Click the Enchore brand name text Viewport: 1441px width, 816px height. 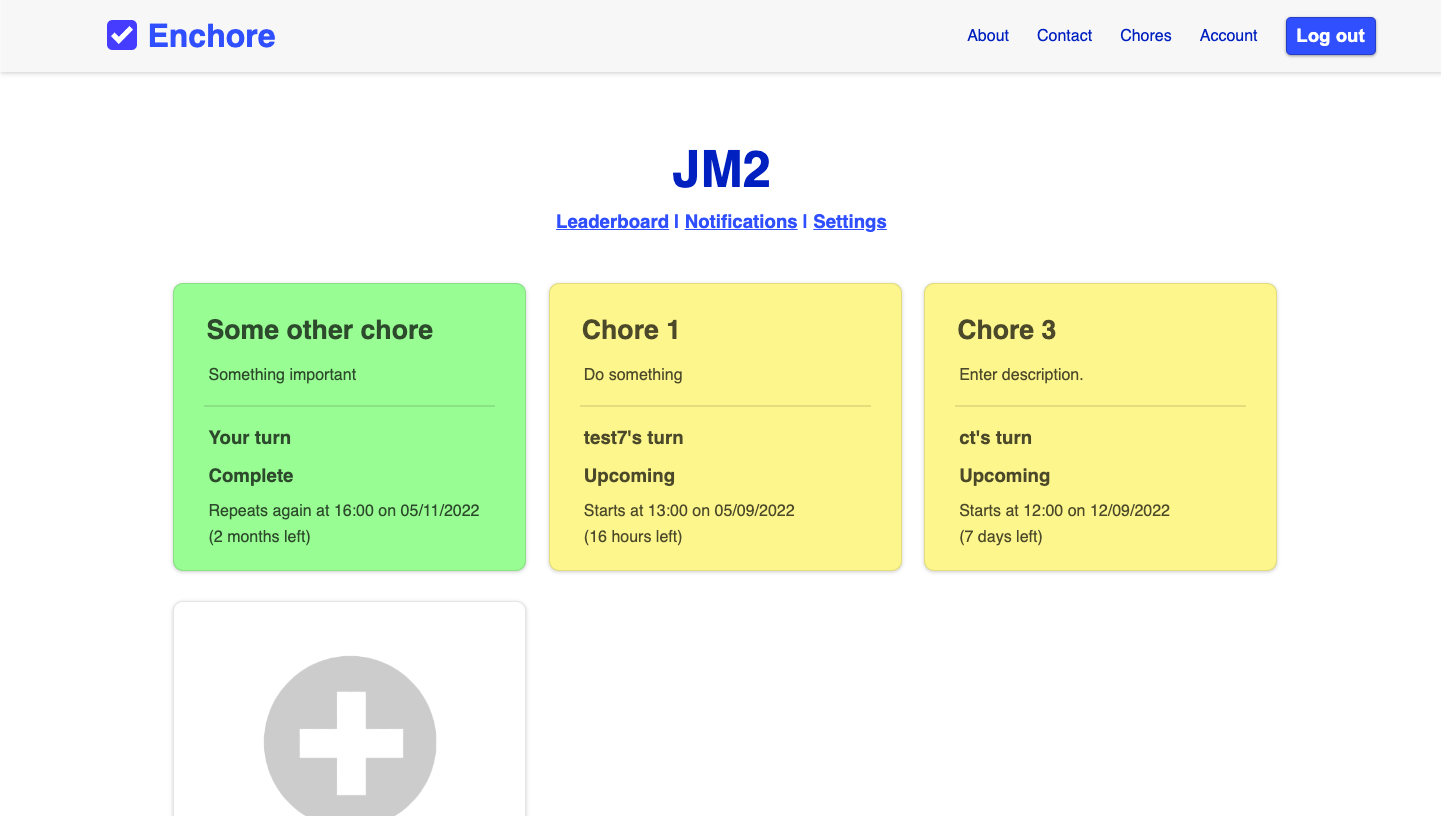(211, 36)
